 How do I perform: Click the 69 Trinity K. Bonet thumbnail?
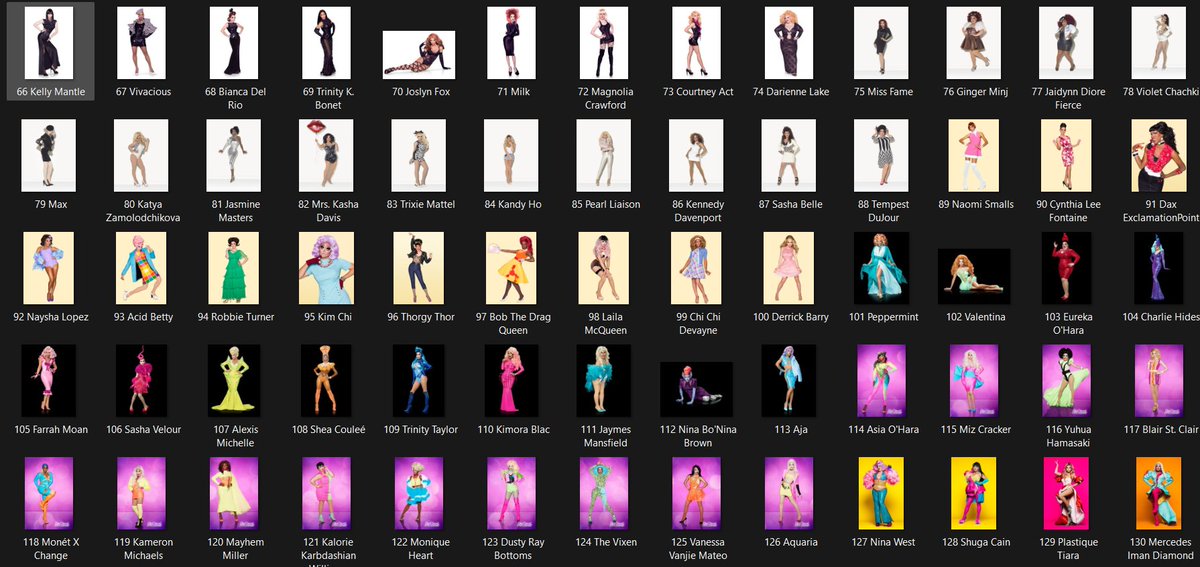pyautogui.click(x=326, y=43)
